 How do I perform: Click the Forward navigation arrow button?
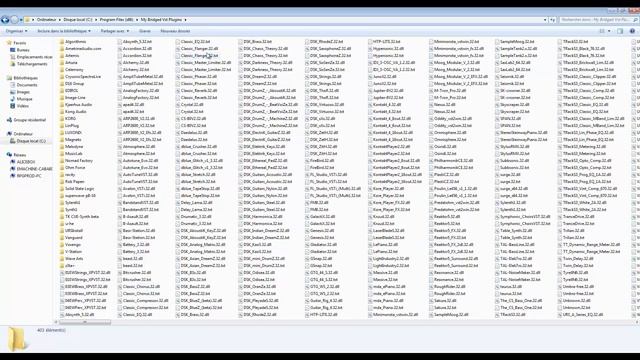coord(14,20)
